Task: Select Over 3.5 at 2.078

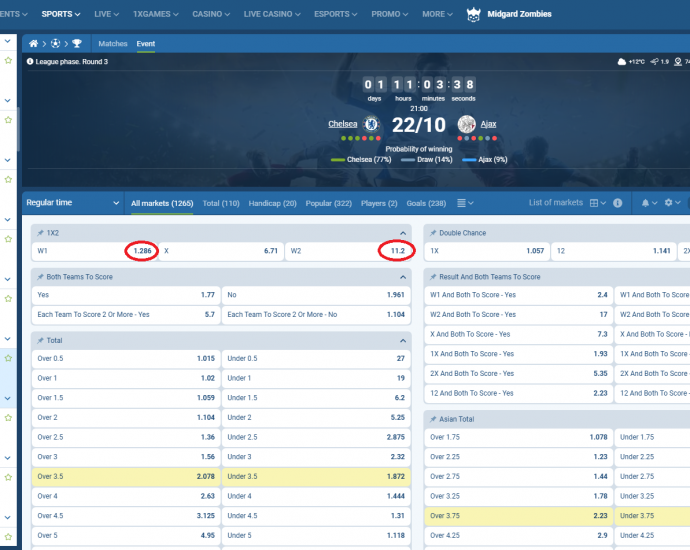Action: (126, 477)
